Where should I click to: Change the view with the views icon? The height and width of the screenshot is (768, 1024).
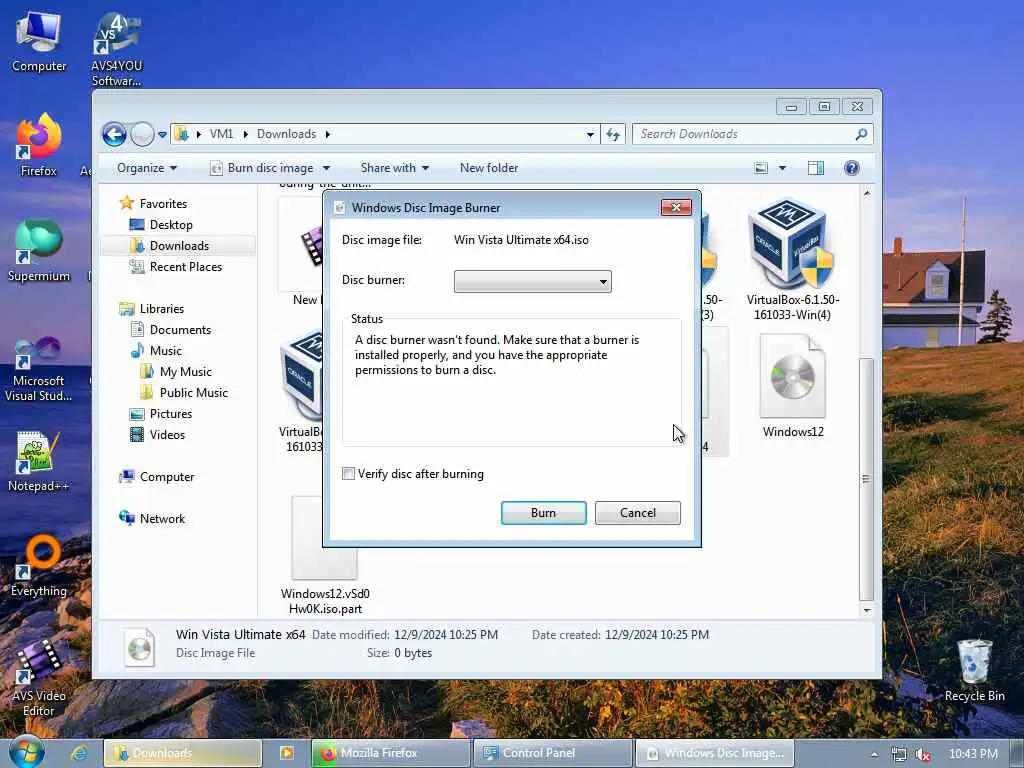point(761,168)
